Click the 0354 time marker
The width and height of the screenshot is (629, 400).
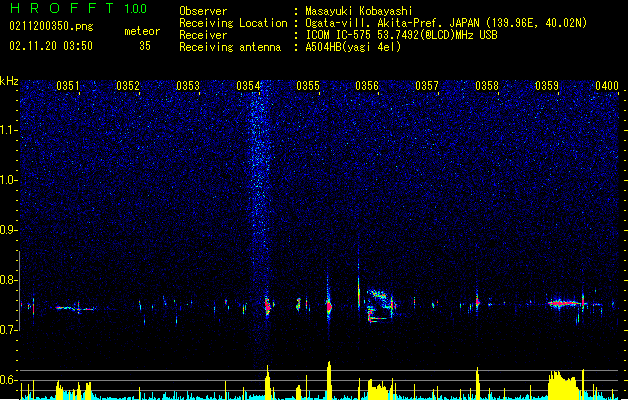click(x=248, y=85)
